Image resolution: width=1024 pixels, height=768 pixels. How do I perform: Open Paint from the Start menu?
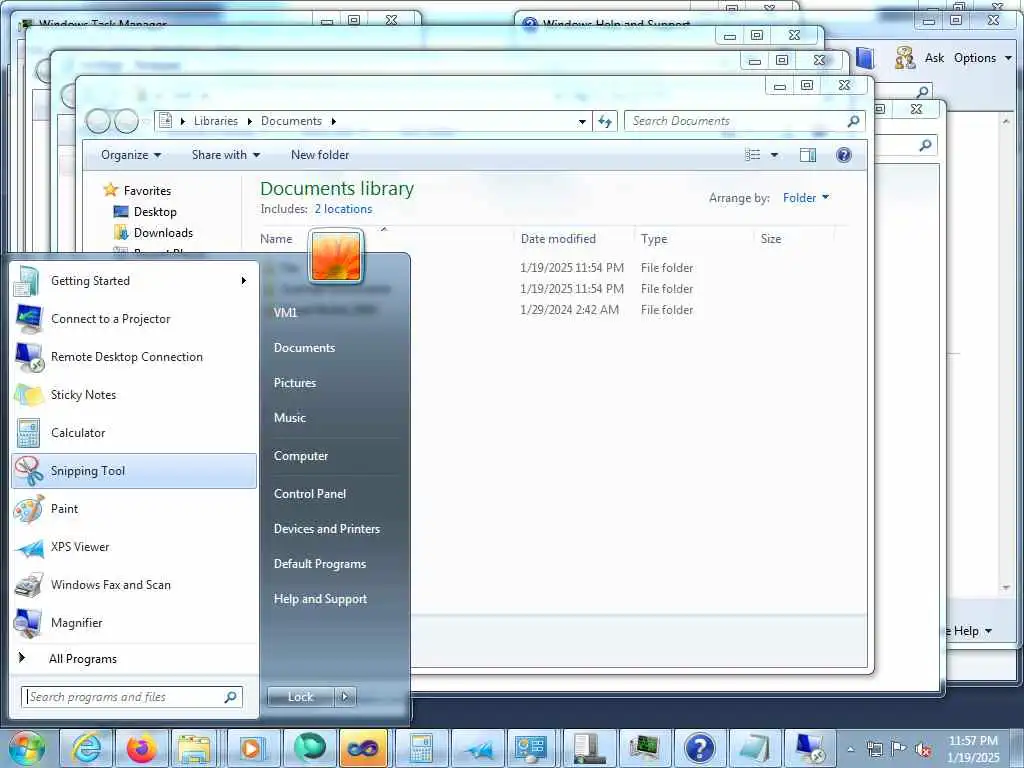[x=134, y=509]
